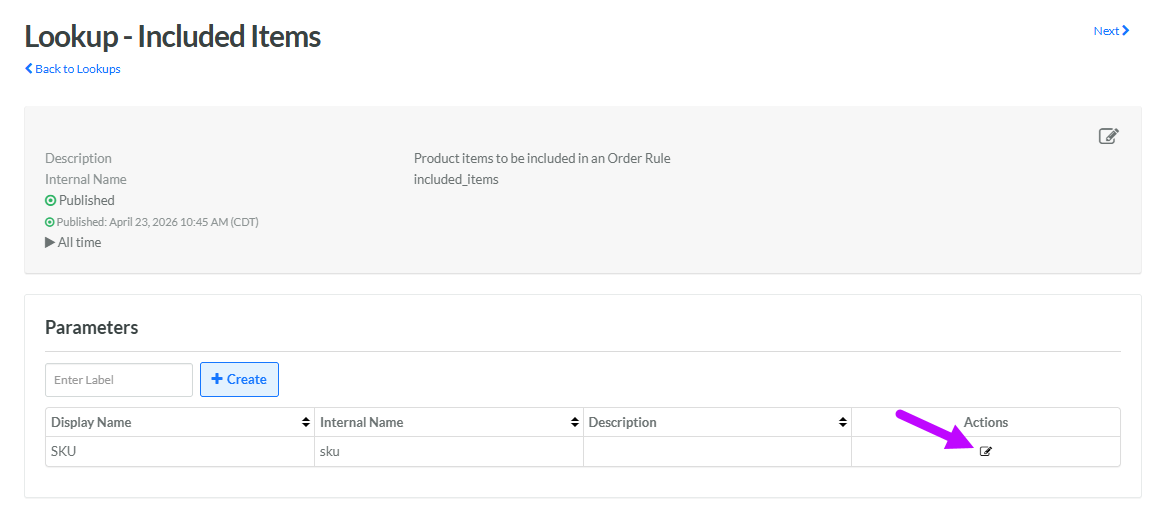Click the Description column sort arrows

(x=843, y=423)
